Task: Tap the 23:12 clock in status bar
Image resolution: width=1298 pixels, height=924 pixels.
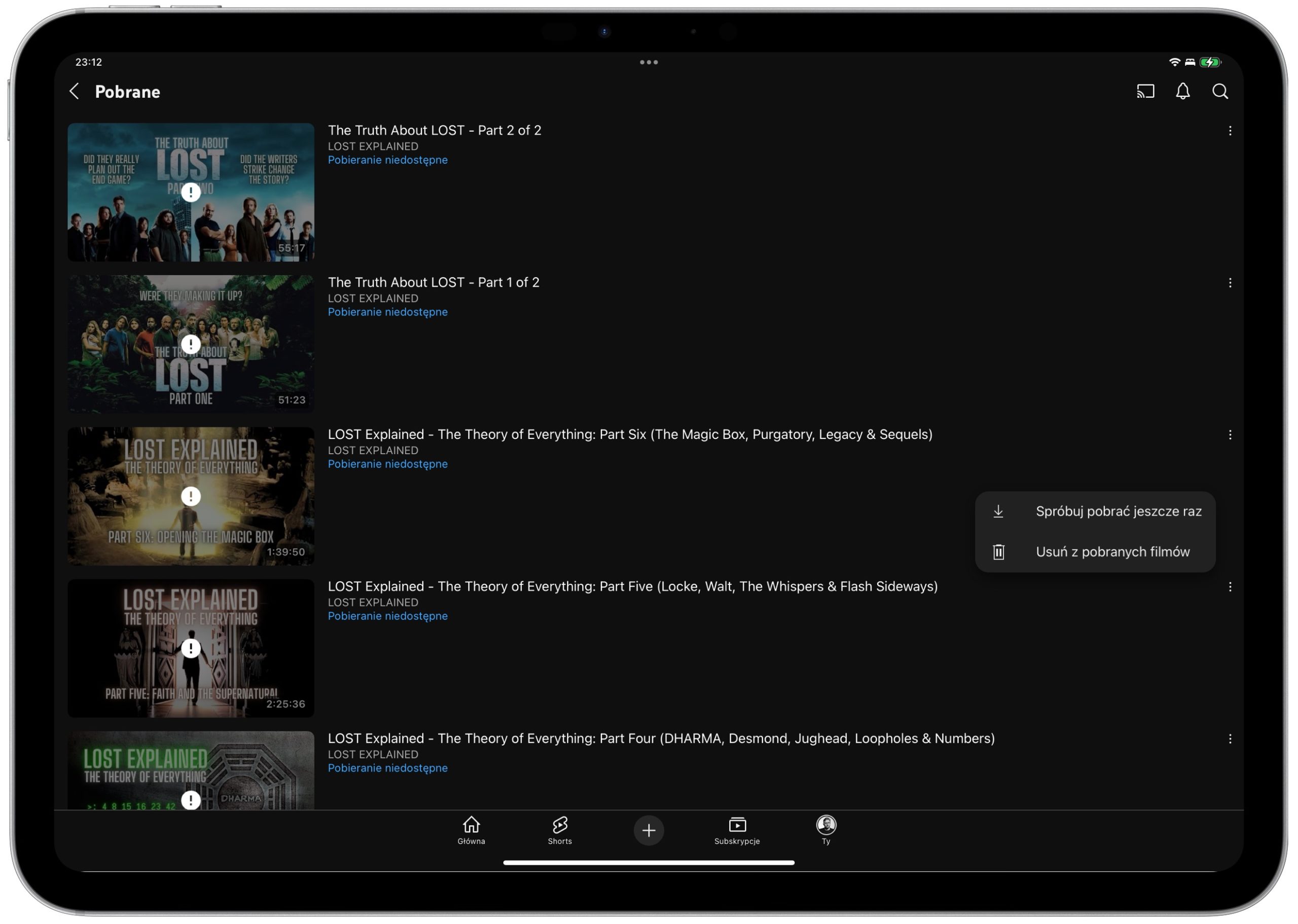Action: [x=89, y=62]
